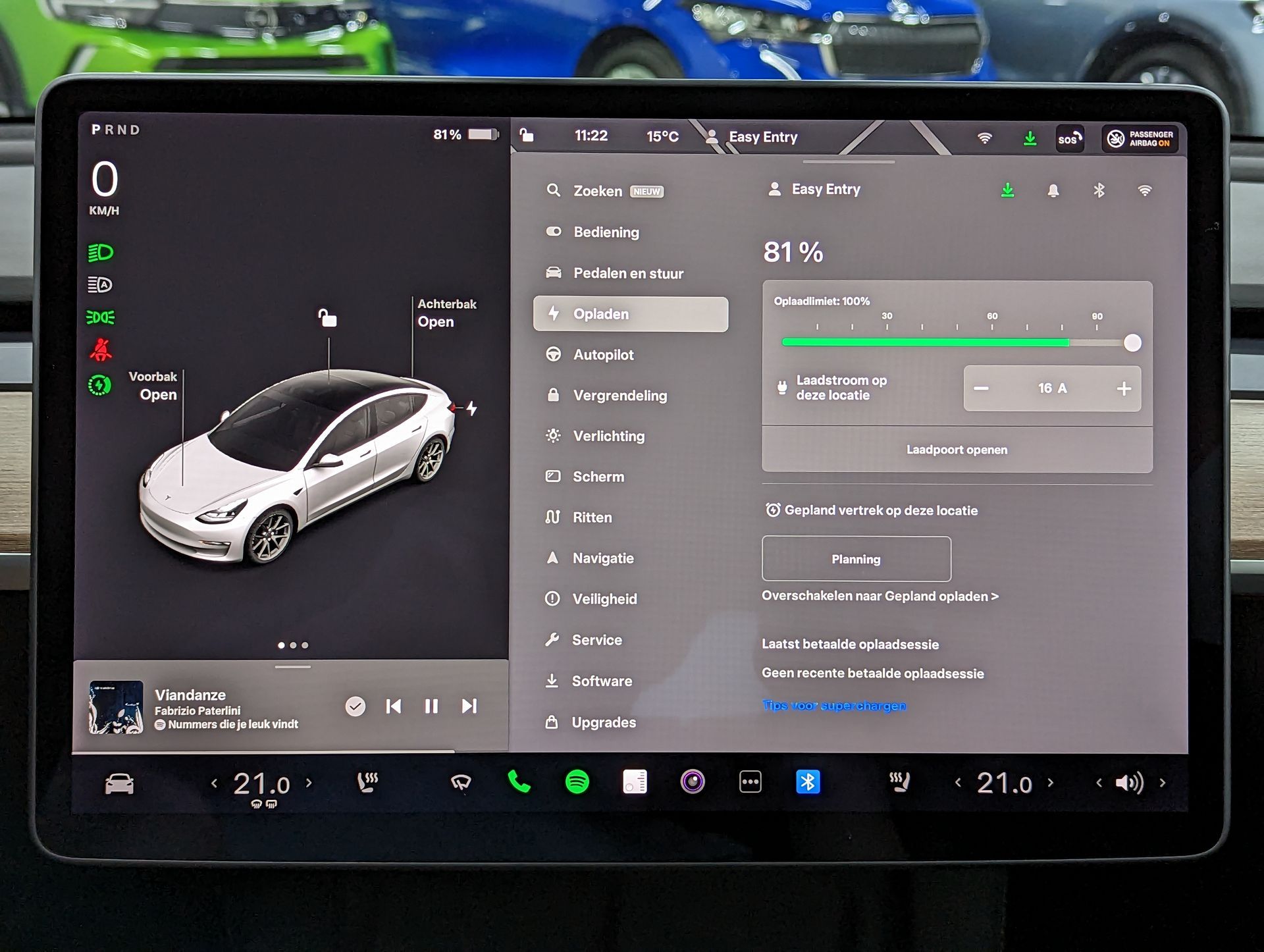
Task: Tap Achterbak Open to close the trunk
Action: pos(447,313)
